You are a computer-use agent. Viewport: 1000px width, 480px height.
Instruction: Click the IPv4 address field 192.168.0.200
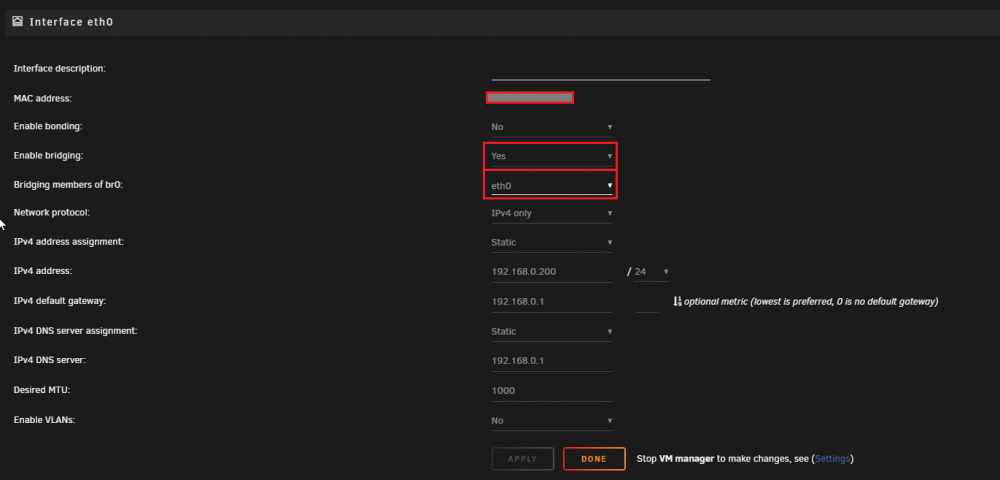[x=552, y=272]
